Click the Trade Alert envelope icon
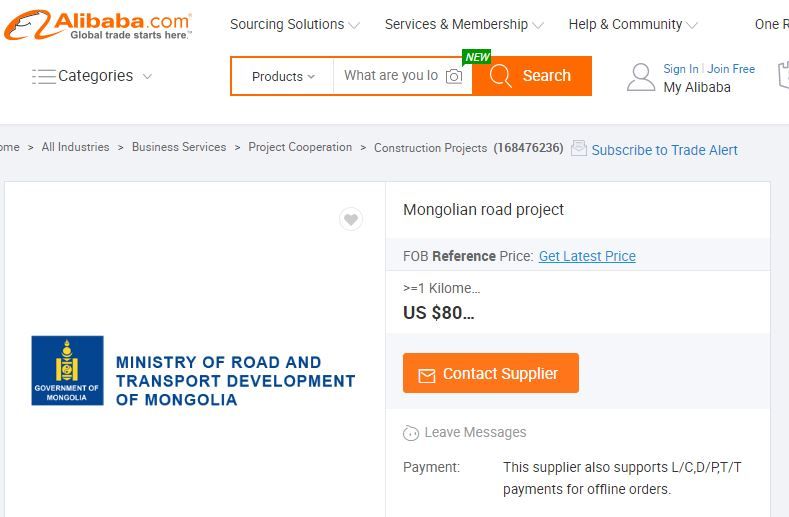 579,148
